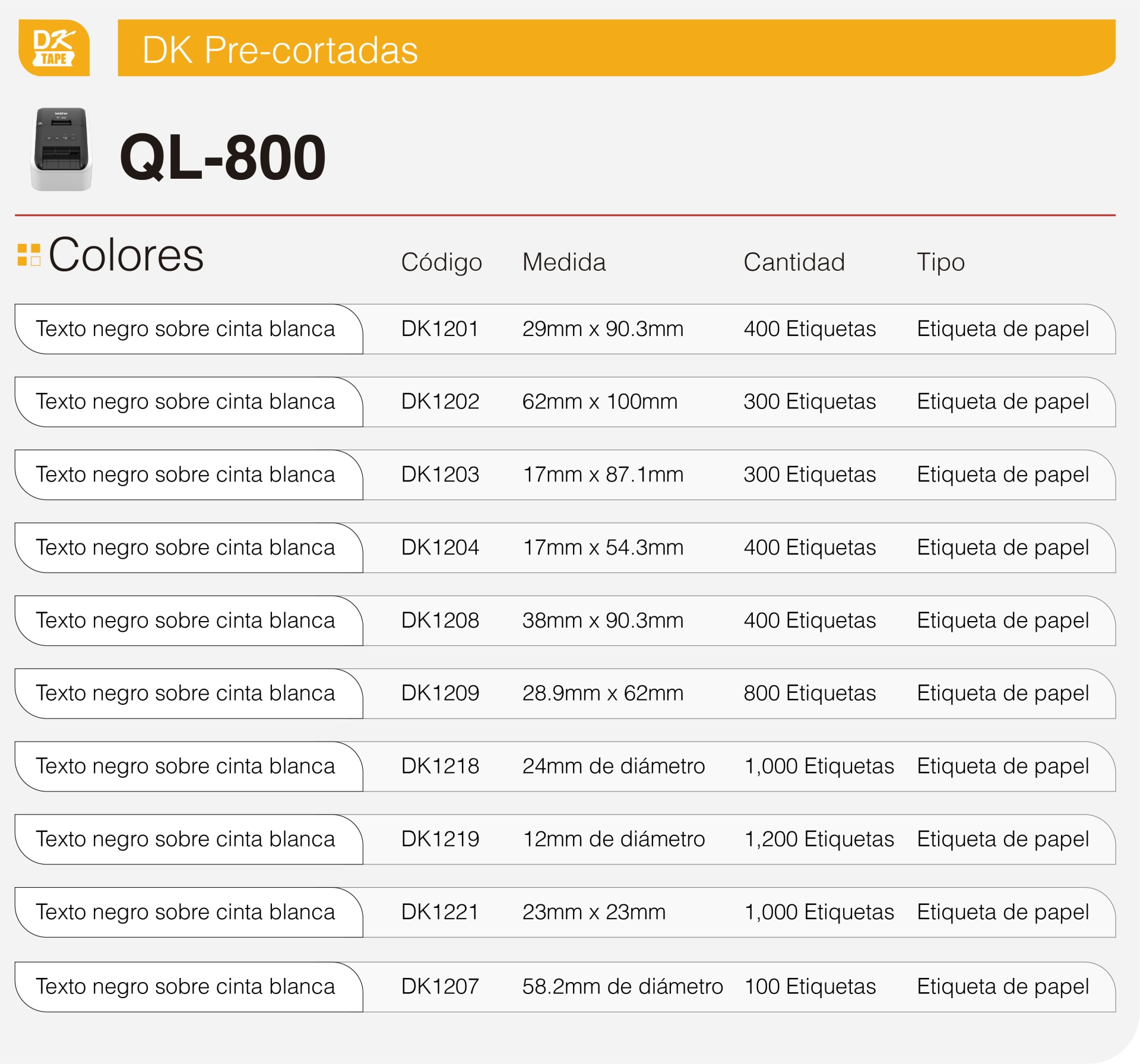Click Etiqueta de papel in DK1209 row

[1003, 694]
